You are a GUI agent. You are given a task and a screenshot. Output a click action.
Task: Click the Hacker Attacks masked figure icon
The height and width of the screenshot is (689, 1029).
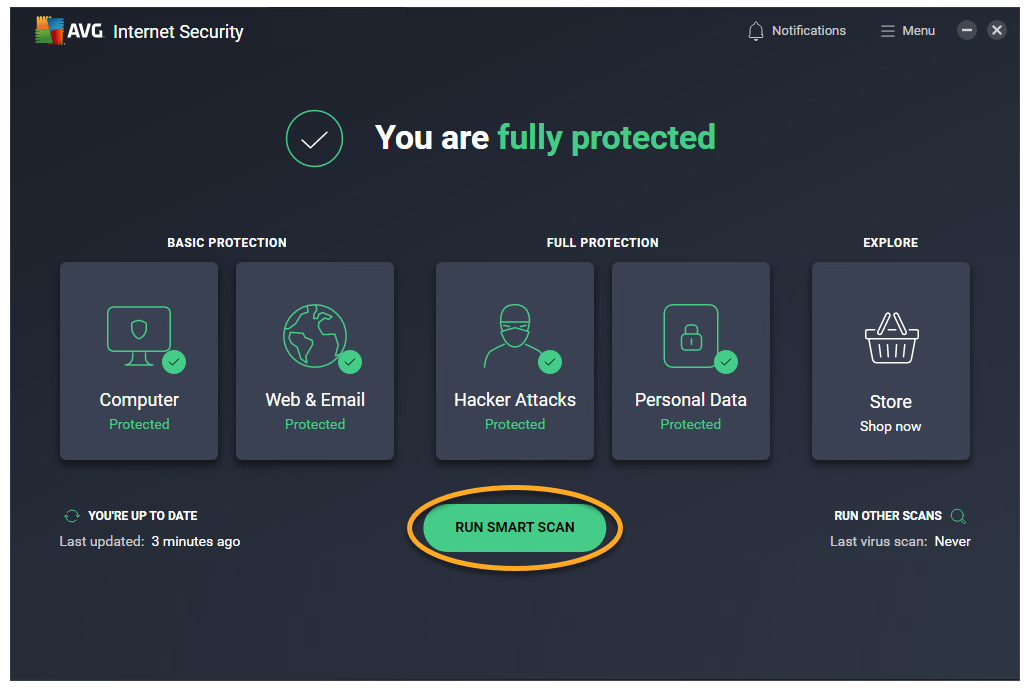coord(514,336)
